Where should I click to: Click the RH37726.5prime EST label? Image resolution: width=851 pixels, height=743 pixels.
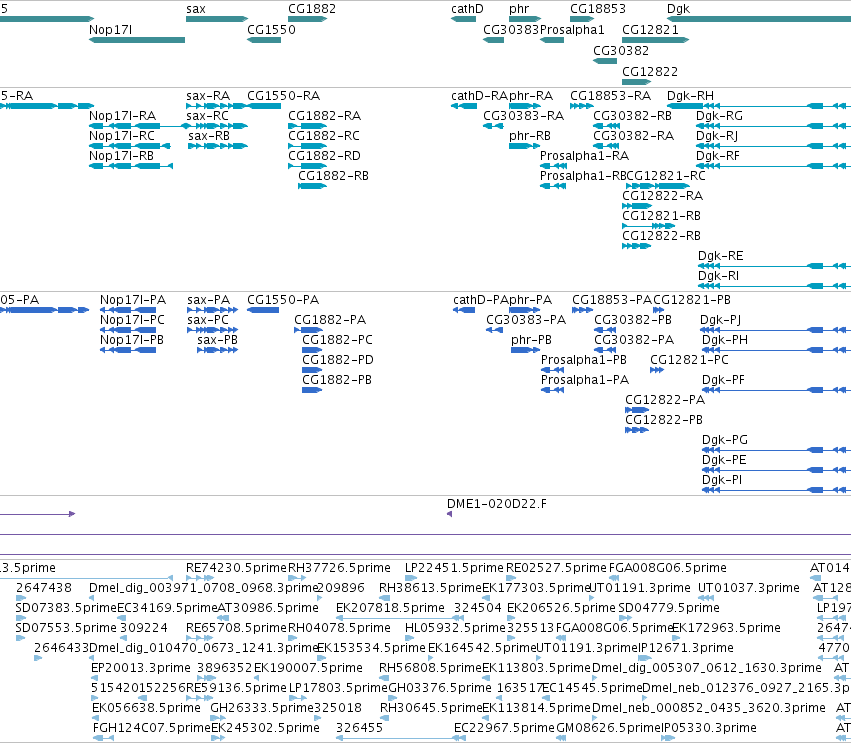coord(339,568)
